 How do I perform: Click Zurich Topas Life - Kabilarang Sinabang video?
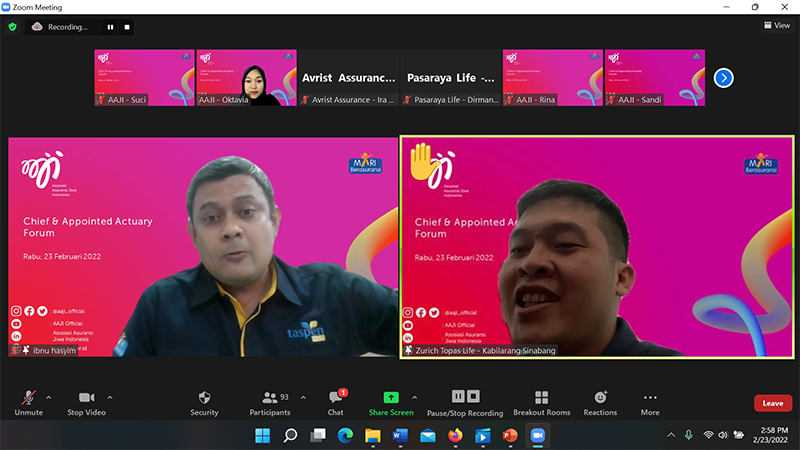[597, 247]
